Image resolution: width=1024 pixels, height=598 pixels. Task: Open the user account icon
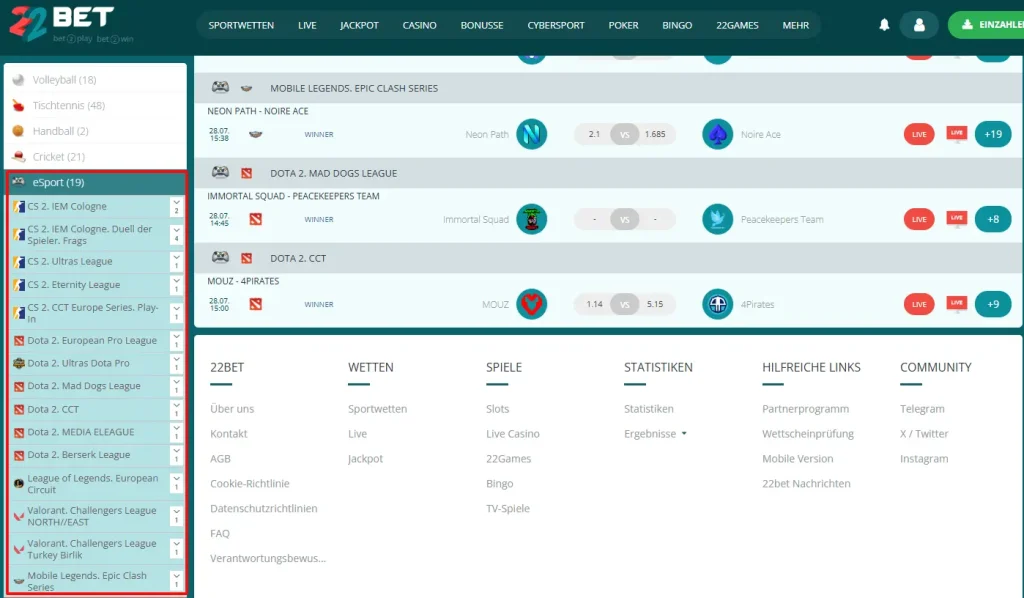[919, 25]
